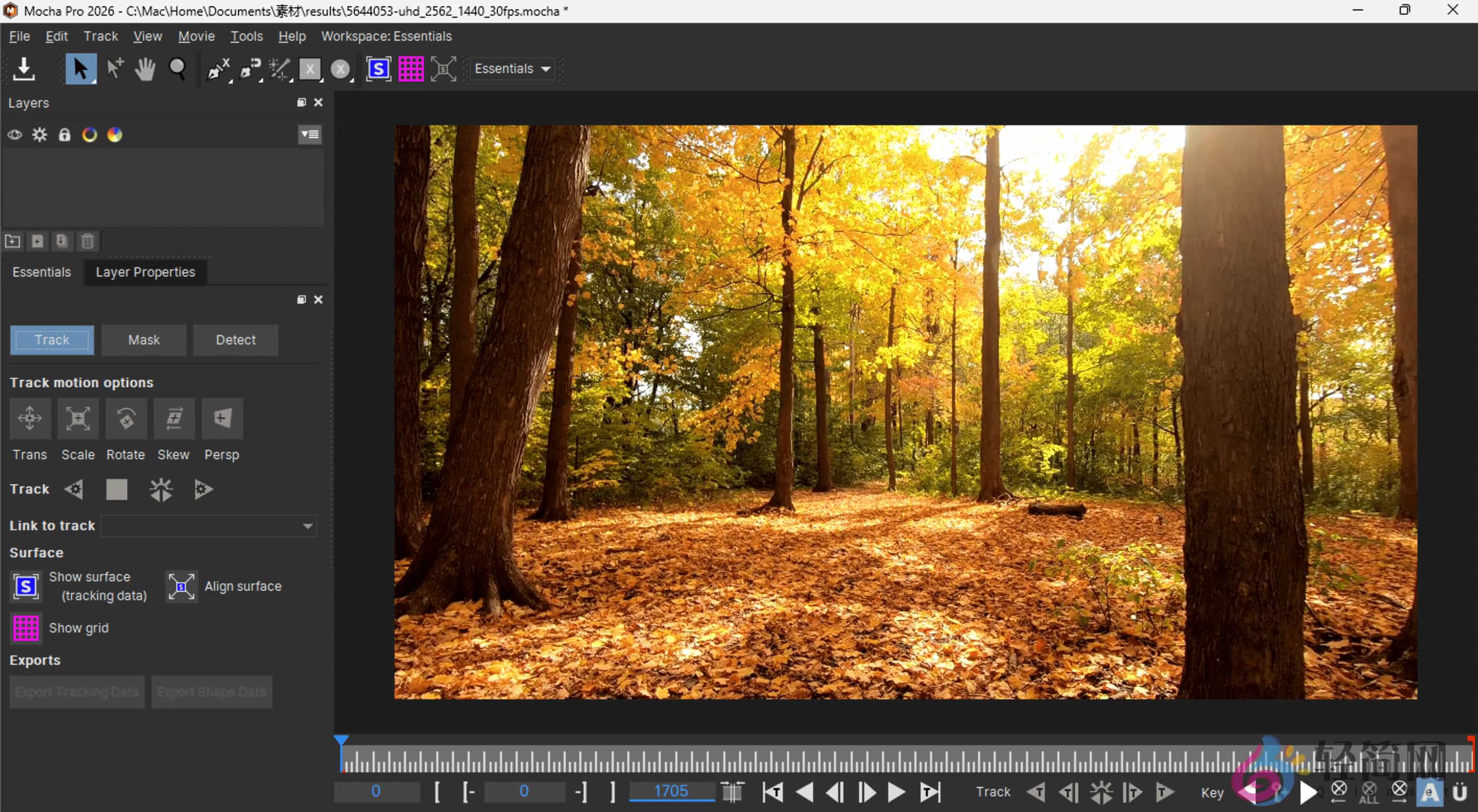Select the Trans track motion option

click(x=29, y=419)
